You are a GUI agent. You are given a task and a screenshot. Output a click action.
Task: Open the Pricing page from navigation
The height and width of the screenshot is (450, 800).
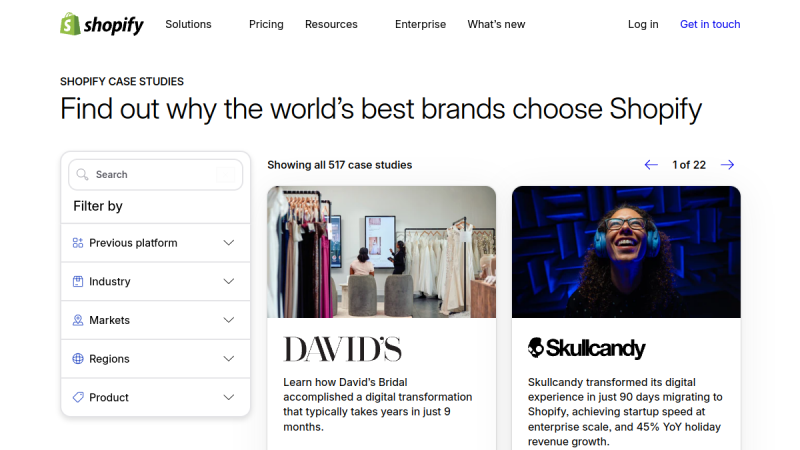point(266,24)
